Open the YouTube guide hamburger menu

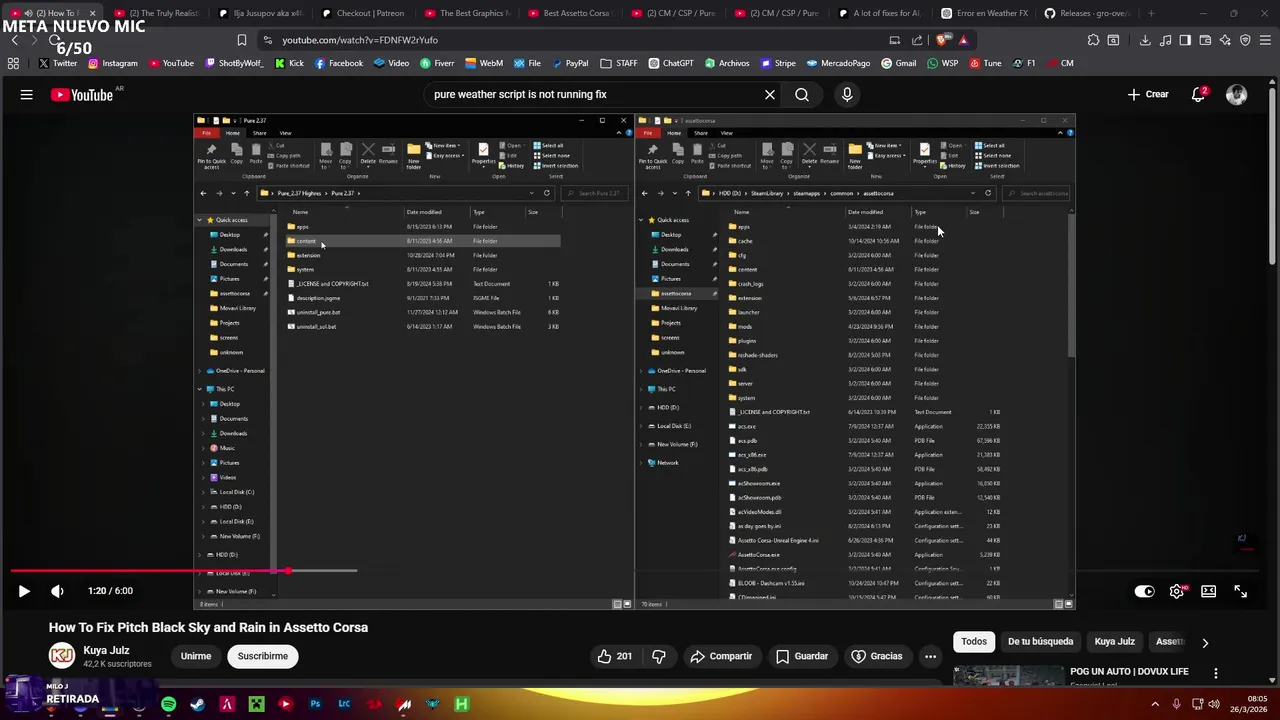click(x=27, y=95)
